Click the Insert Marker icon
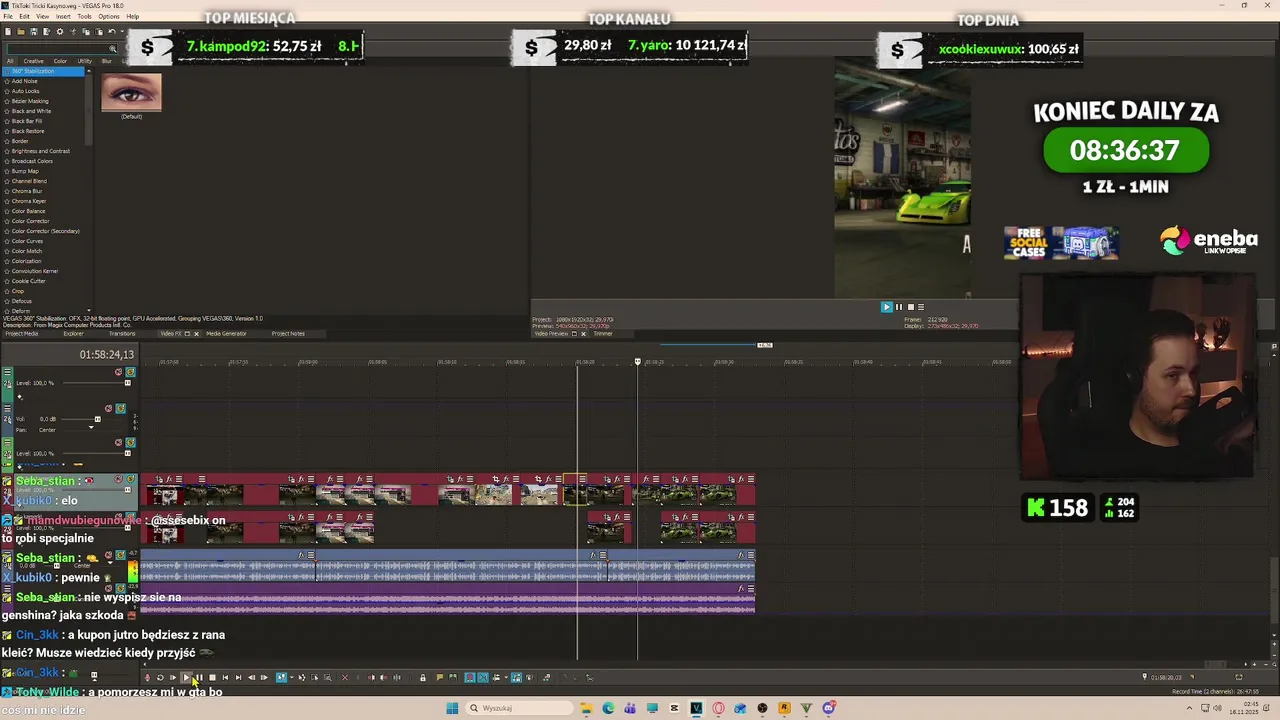 pos(440,678)
